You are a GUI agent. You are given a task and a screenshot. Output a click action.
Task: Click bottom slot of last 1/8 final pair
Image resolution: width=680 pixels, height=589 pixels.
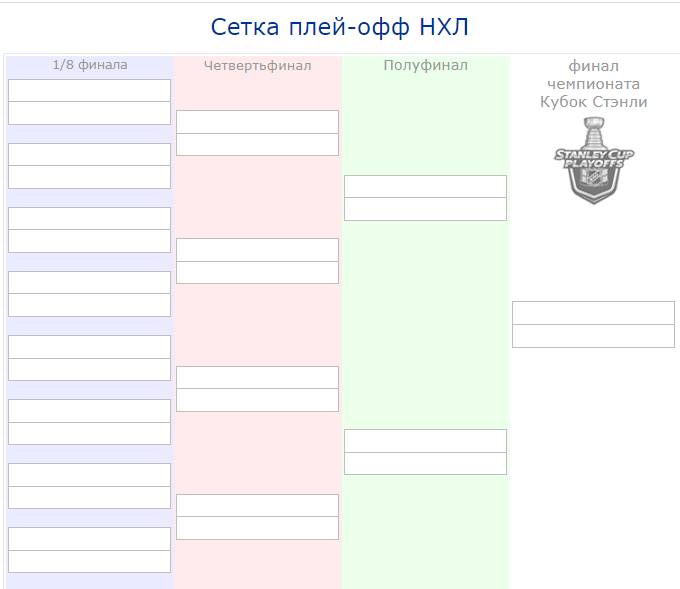pyautogui.click(x=90, y=561)
